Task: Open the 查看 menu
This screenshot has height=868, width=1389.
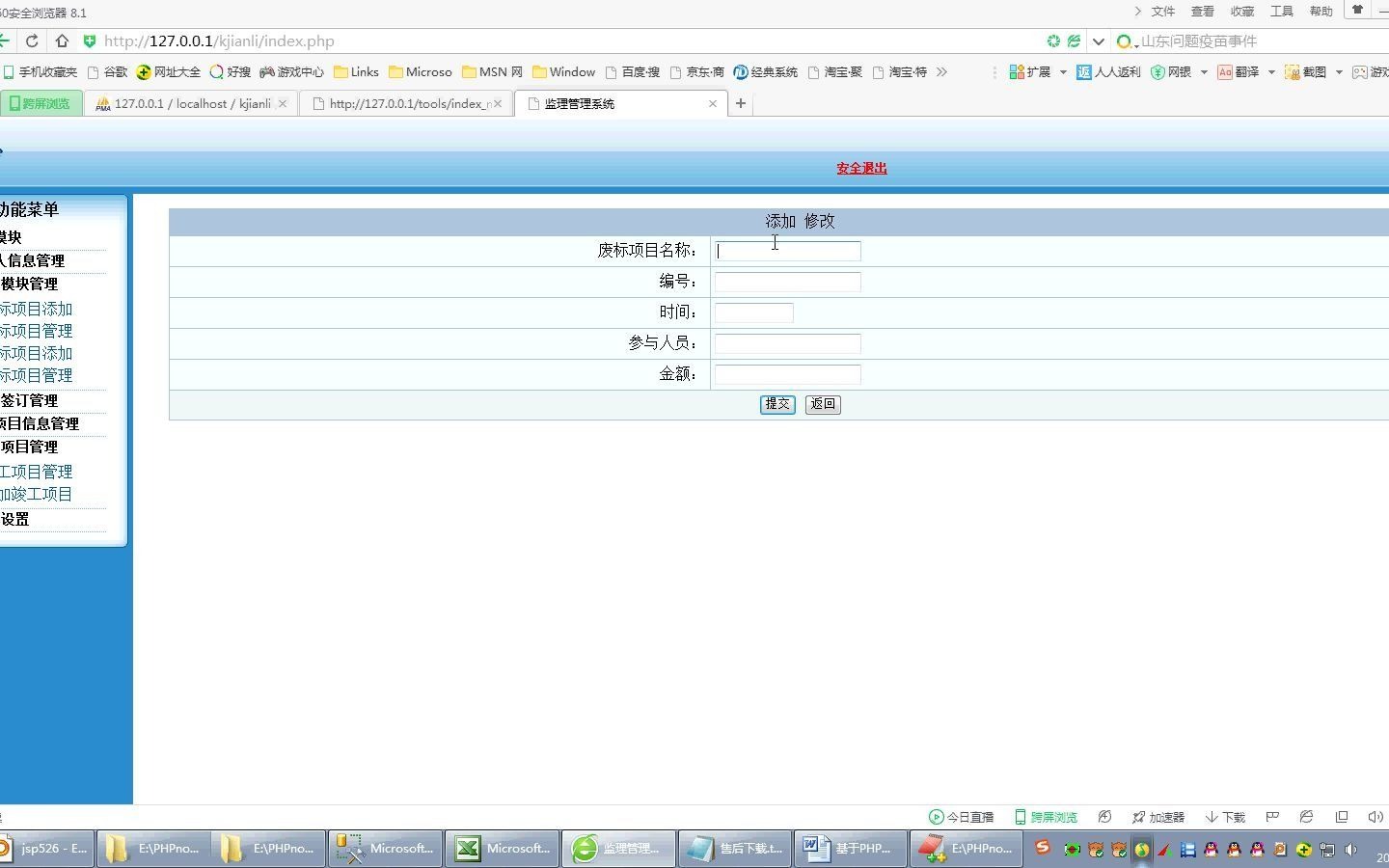Action: [1203, 12]
